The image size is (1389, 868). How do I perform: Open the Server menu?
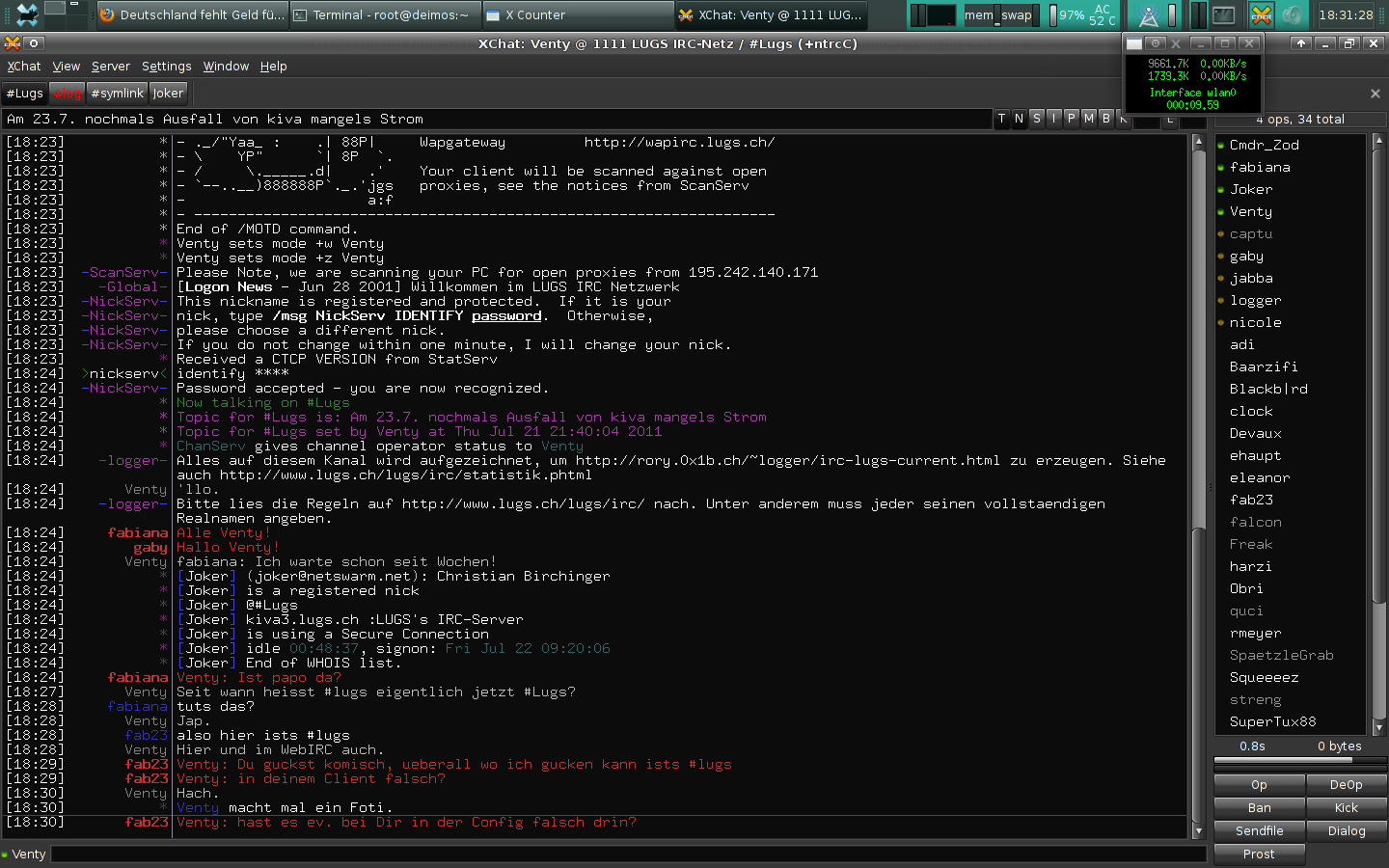(x=111, y=66)
